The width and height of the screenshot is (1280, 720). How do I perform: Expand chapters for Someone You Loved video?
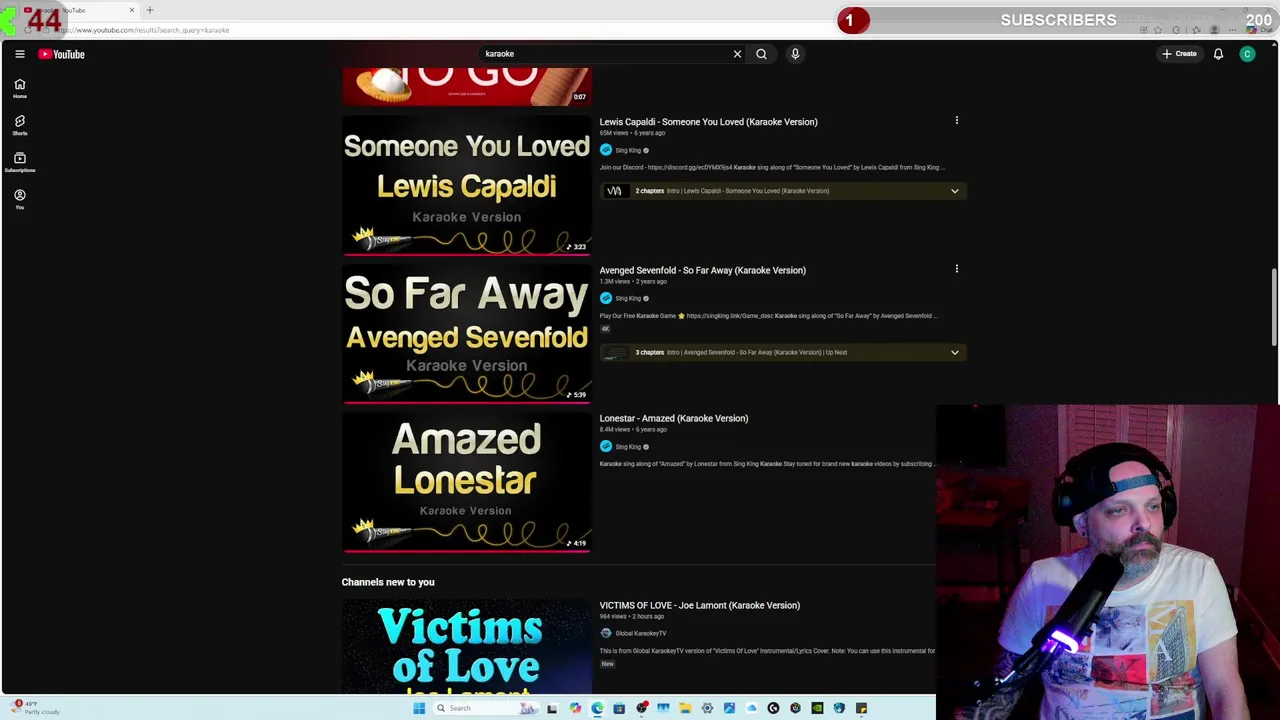coord(954,191)
